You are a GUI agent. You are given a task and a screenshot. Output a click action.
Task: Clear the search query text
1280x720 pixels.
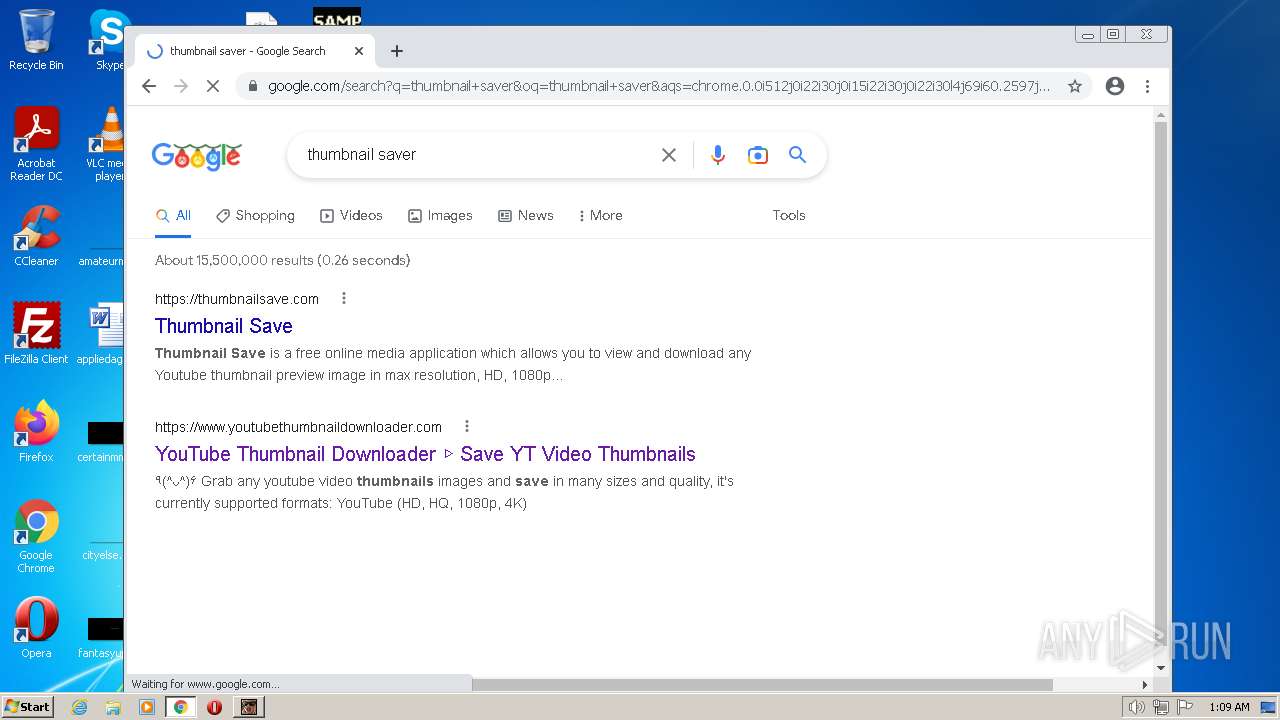(669, 155)
